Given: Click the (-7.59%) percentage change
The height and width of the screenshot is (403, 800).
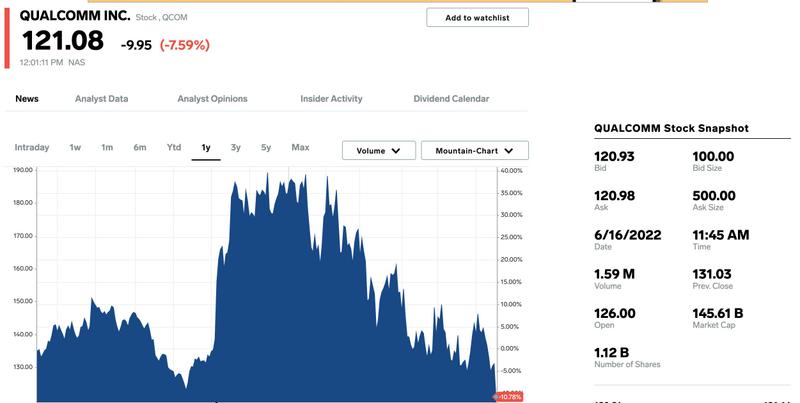Looking at the screenshot, I should click(185, 45).
